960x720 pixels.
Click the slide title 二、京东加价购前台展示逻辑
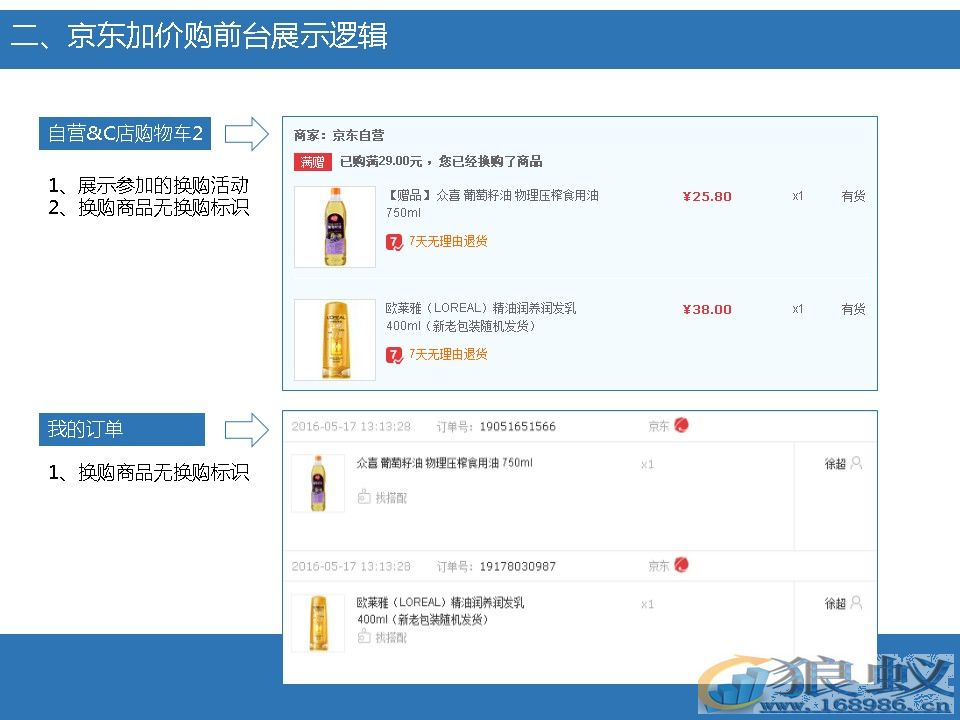(x=199, y=36)
